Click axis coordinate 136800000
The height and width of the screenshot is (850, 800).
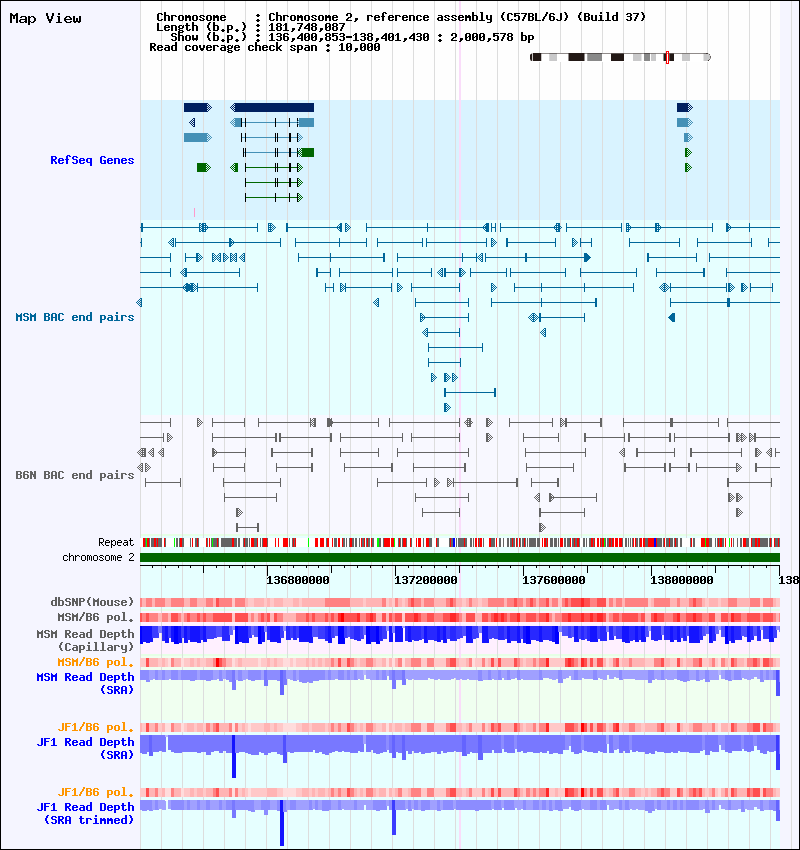298,580
